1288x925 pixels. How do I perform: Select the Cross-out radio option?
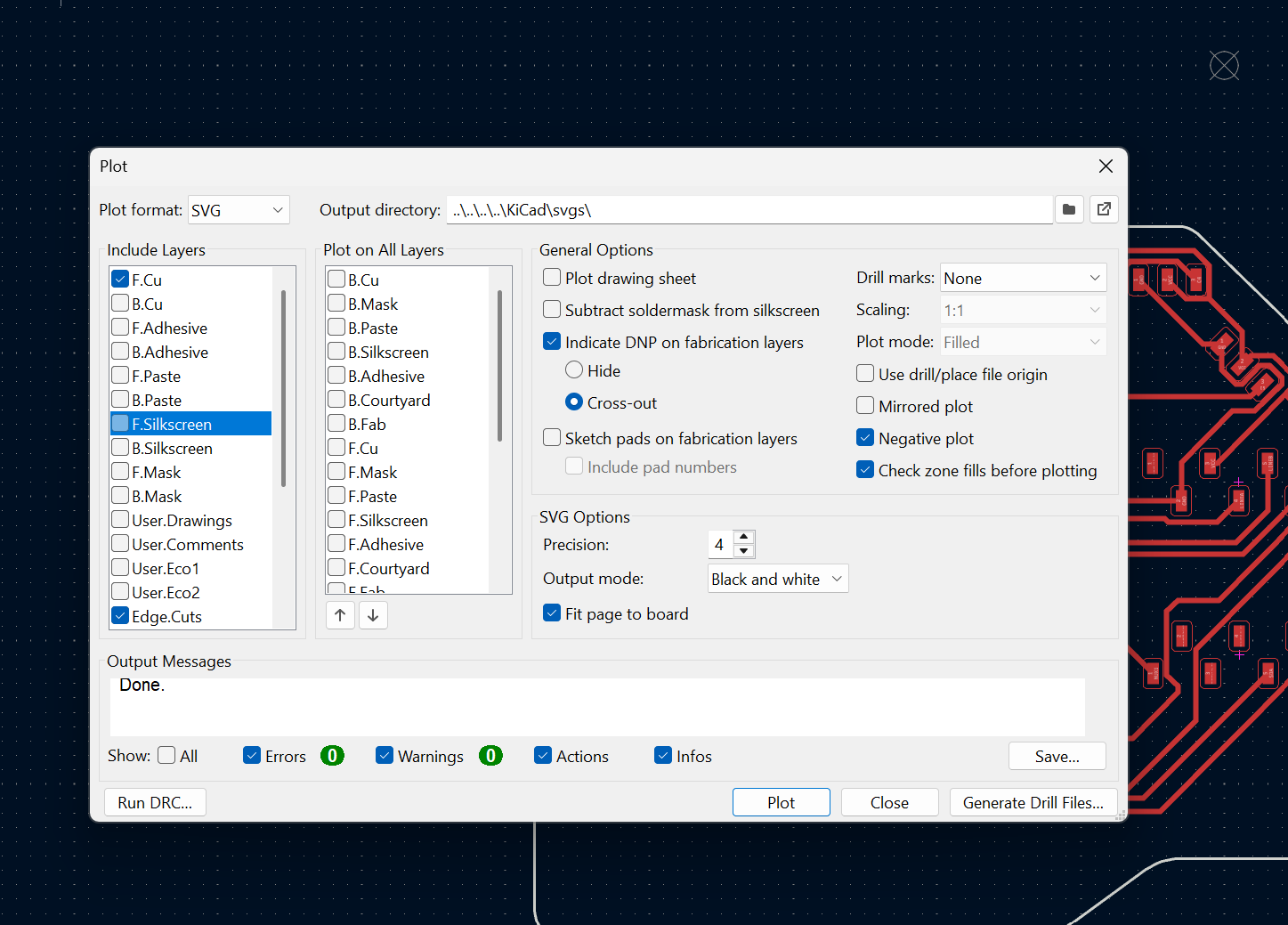tap(574, 402)
